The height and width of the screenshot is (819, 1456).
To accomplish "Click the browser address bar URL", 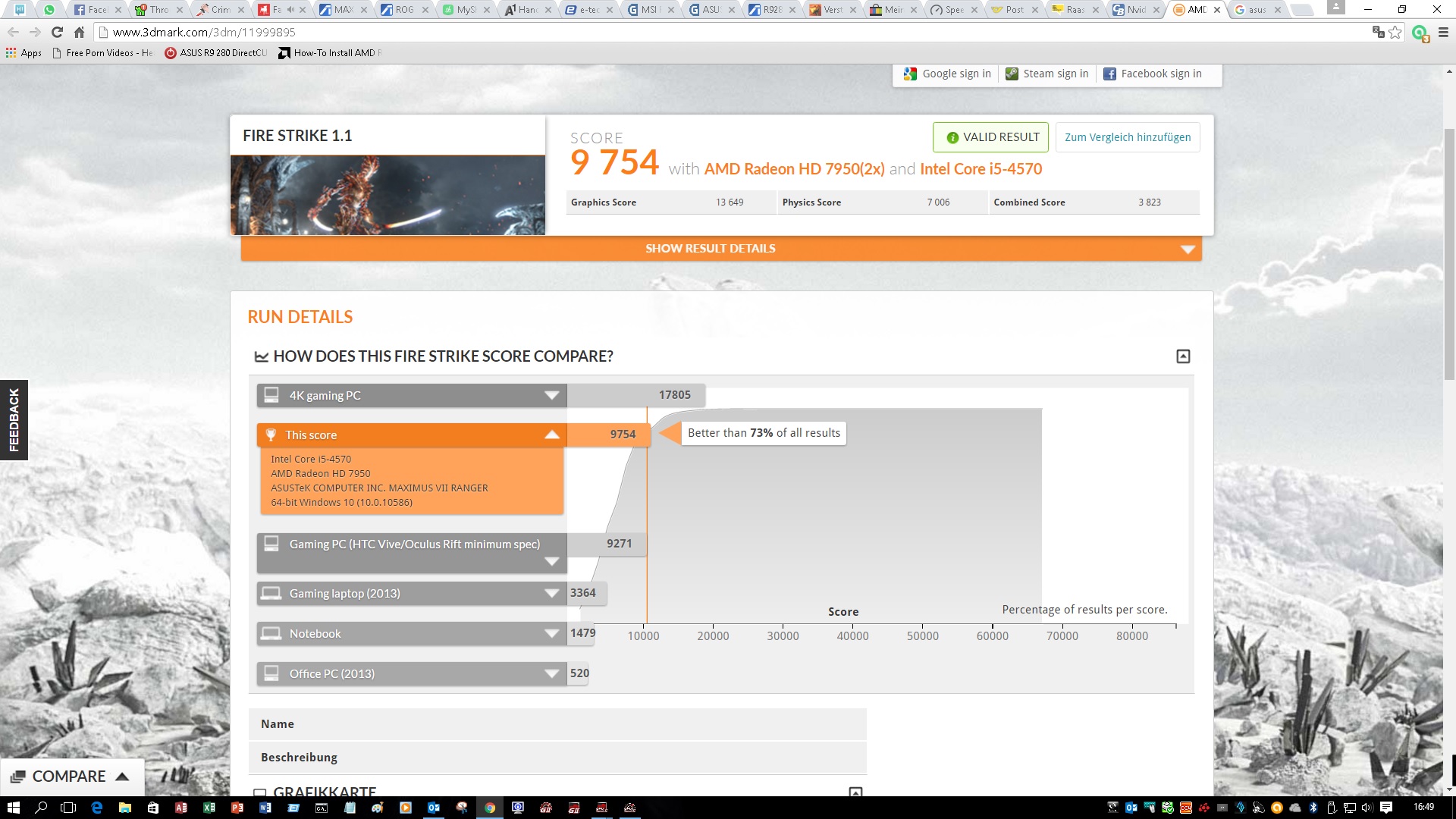I will 204,32.
